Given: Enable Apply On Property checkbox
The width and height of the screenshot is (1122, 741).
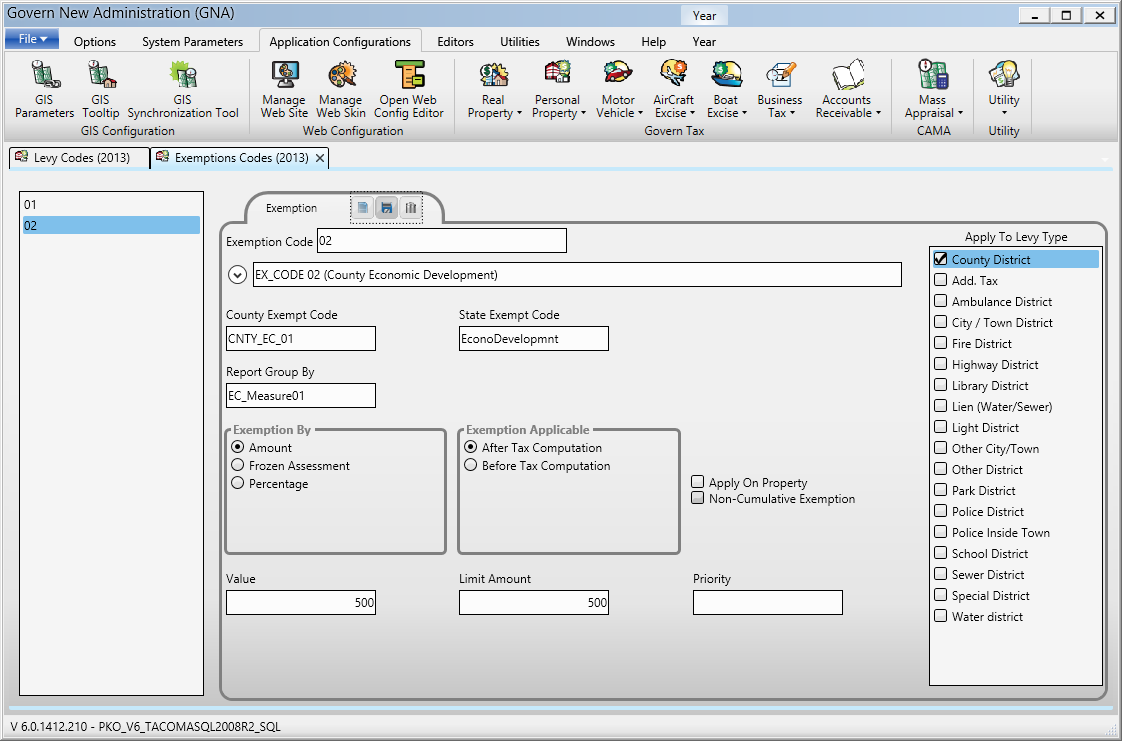Looking at the screenshot, I should pos(698,482).
